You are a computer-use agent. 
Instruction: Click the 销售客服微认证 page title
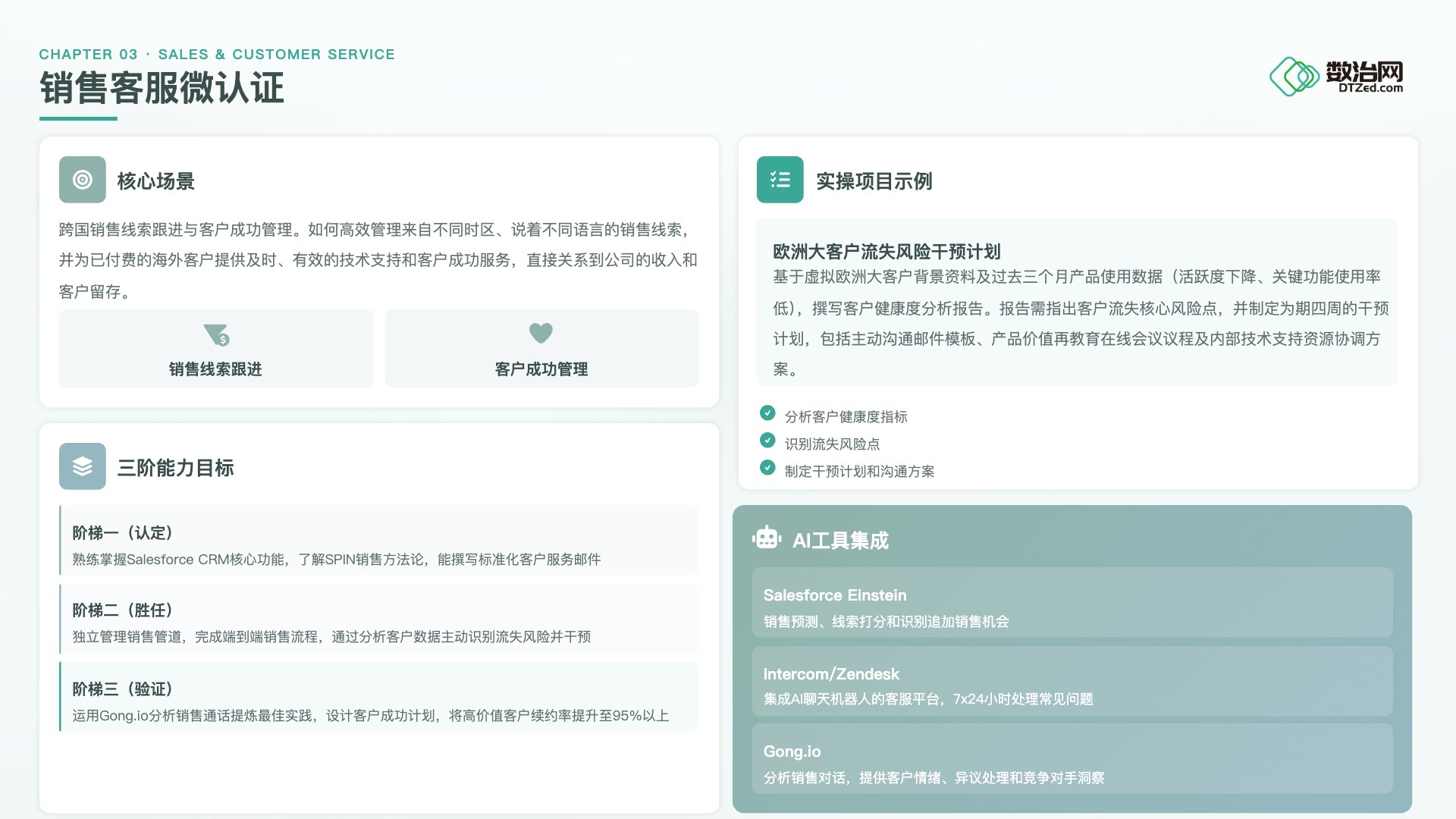pyautogui.click(x=162, y=88)
